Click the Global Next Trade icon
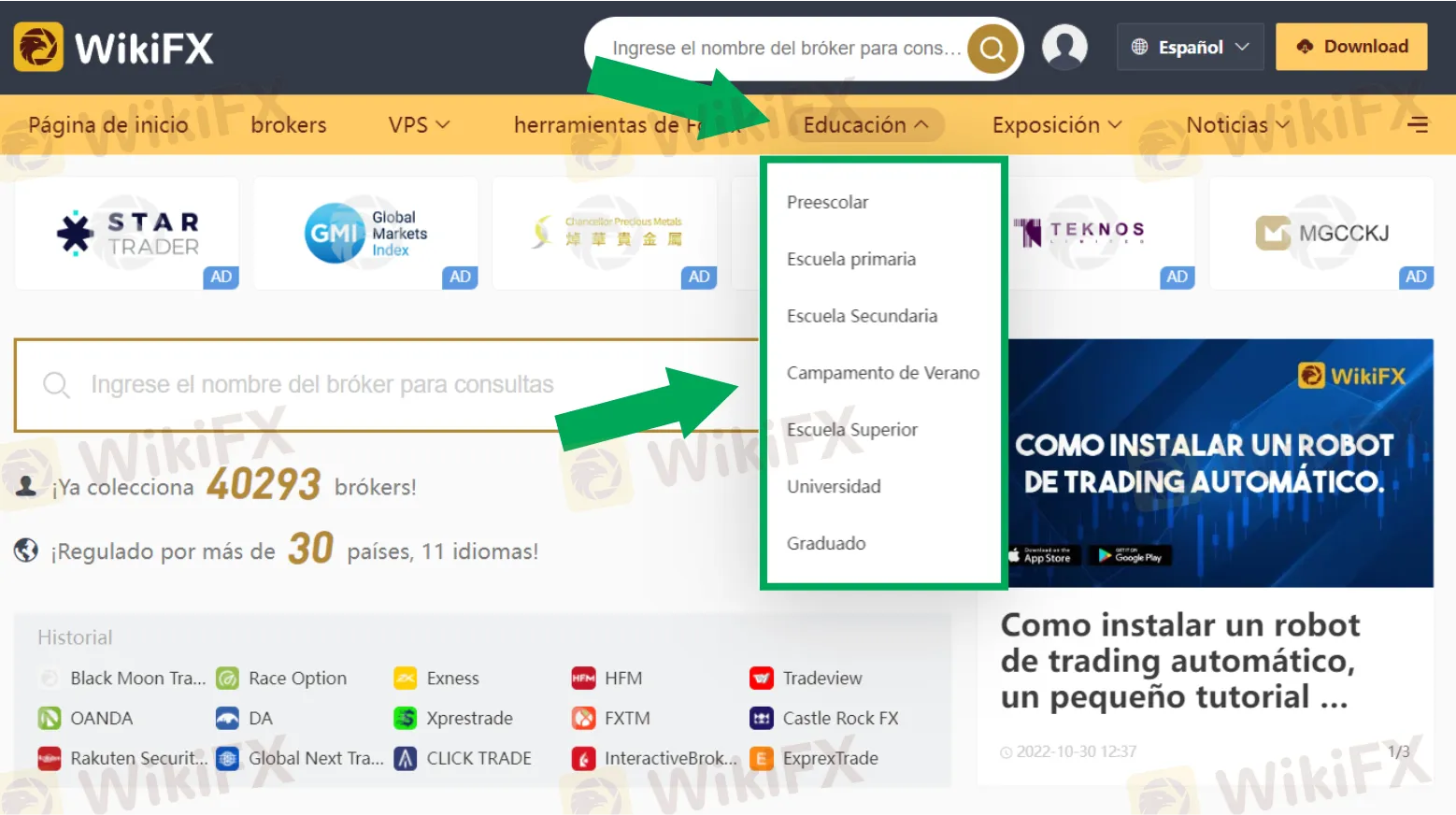 point(227,758)
